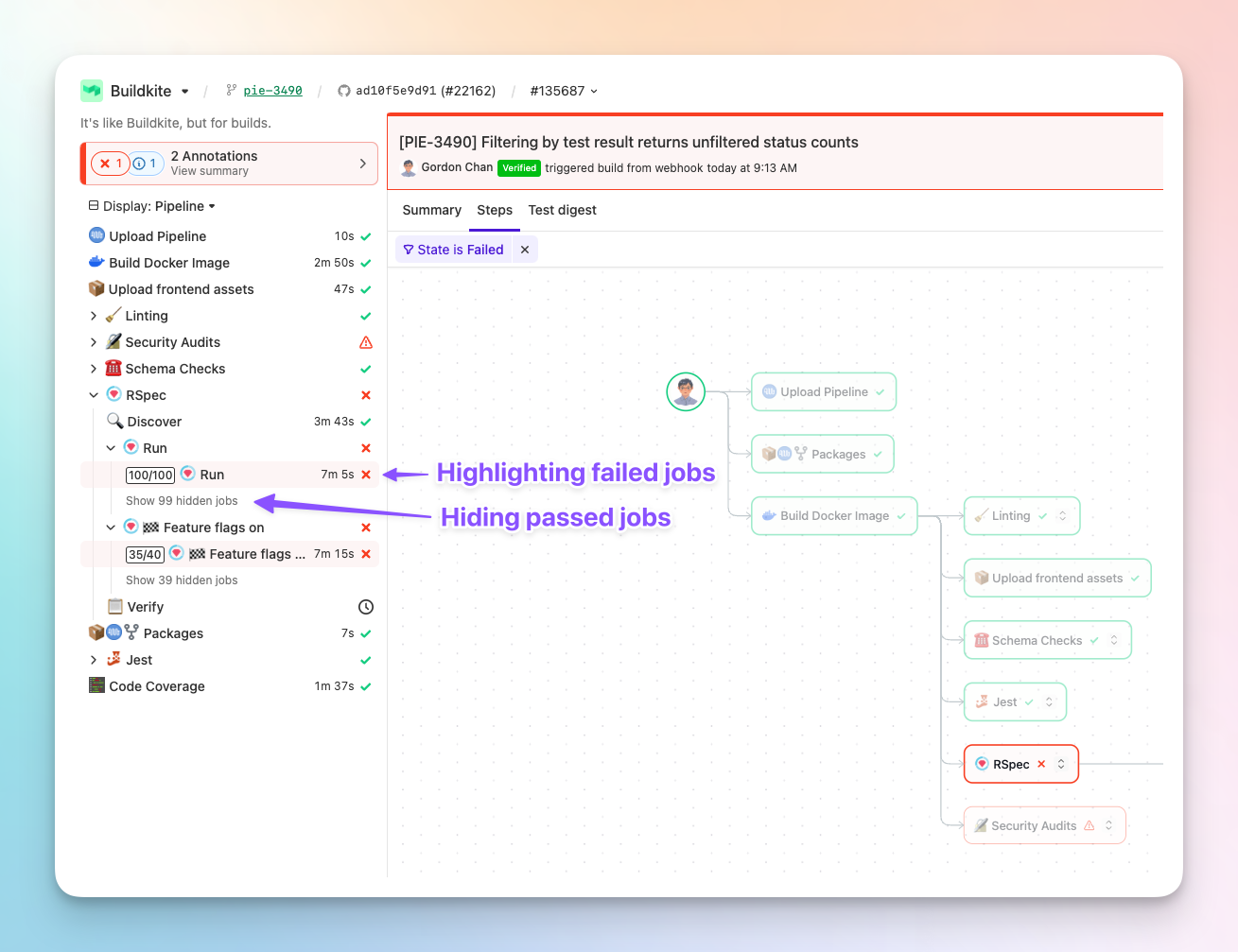Click the Display Pipeline minus-box icon
The image size is (1238, 952).
tap(94, 205)
